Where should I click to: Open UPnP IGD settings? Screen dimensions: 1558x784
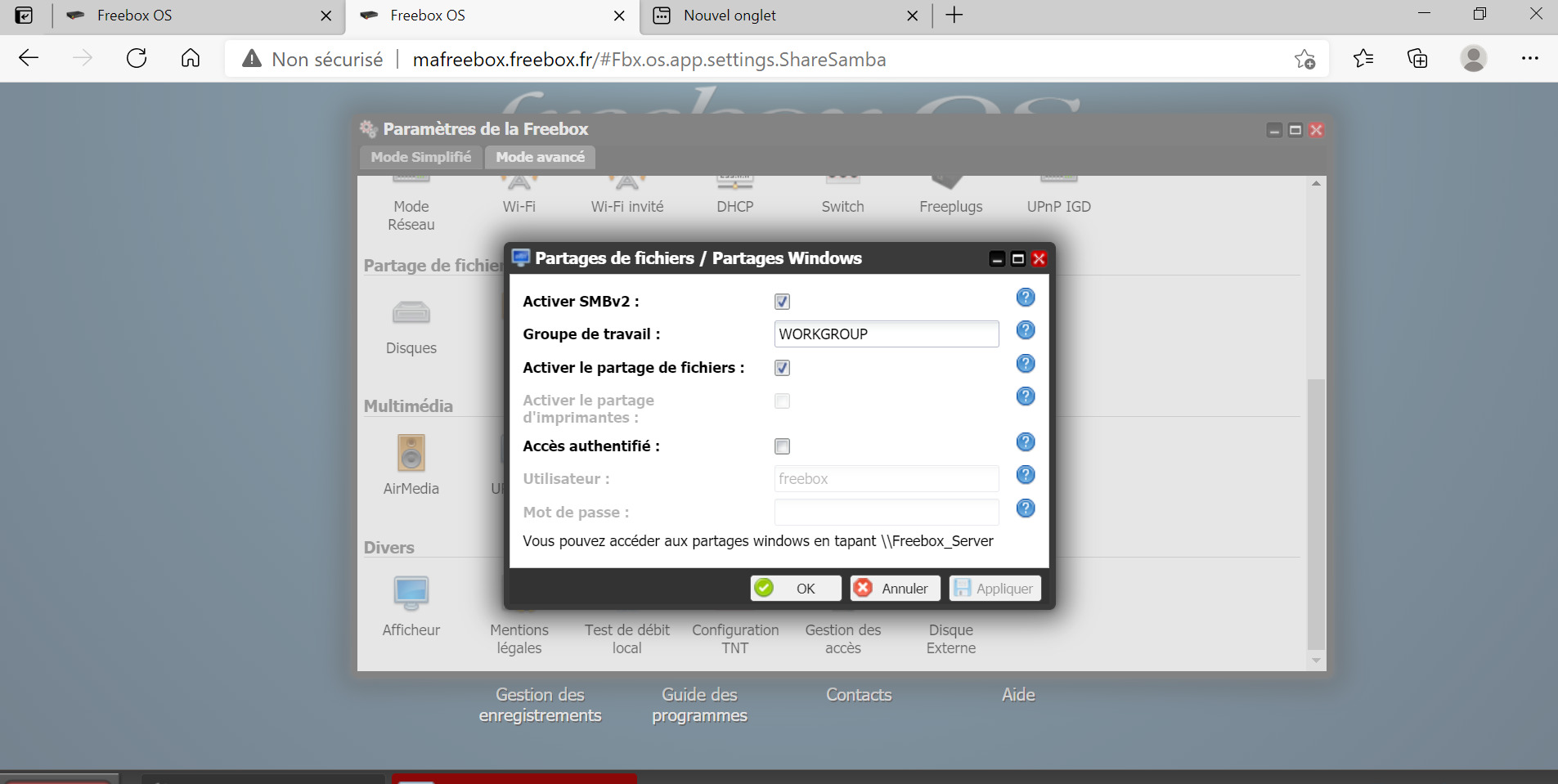[x=1059, y=206]
